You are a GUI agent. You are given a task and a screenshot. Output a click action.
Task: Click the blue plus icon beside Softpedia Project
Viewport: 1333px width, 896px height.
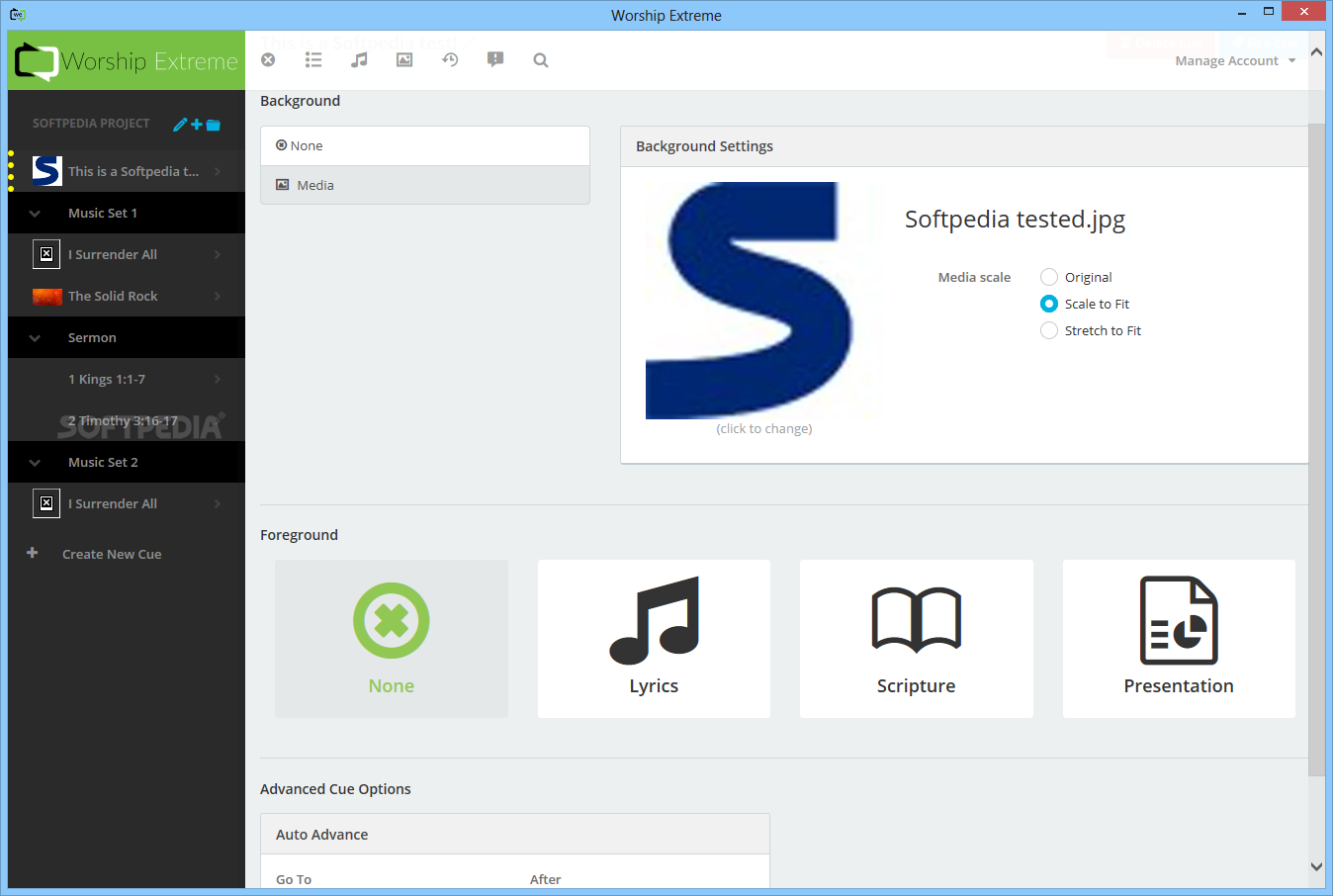click(197, 125)
